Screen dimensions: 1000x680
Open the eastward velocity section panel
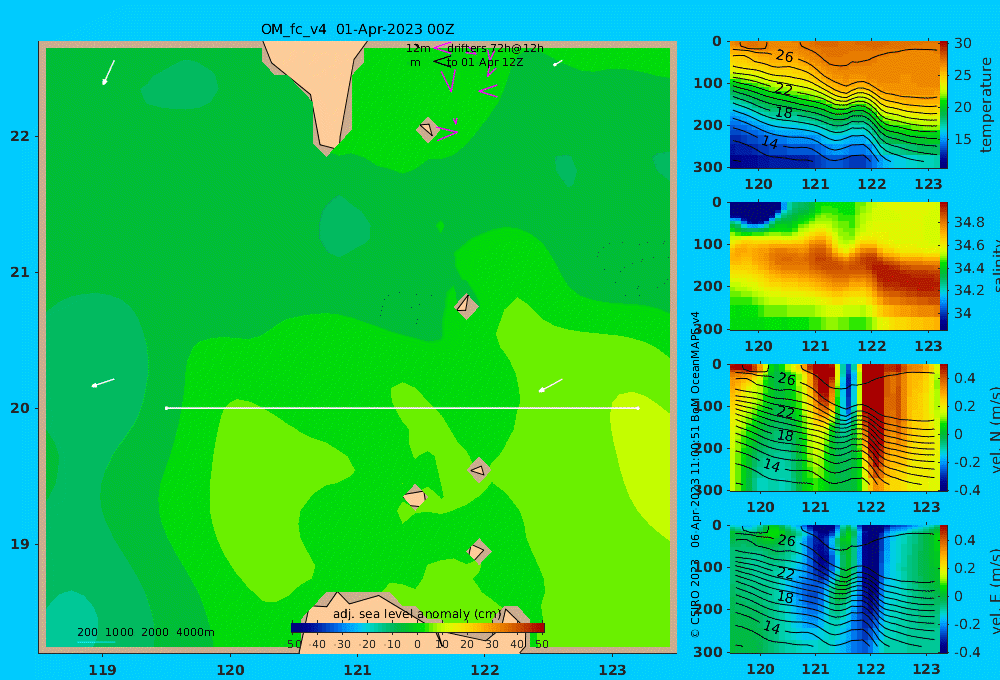pos(834,589)
